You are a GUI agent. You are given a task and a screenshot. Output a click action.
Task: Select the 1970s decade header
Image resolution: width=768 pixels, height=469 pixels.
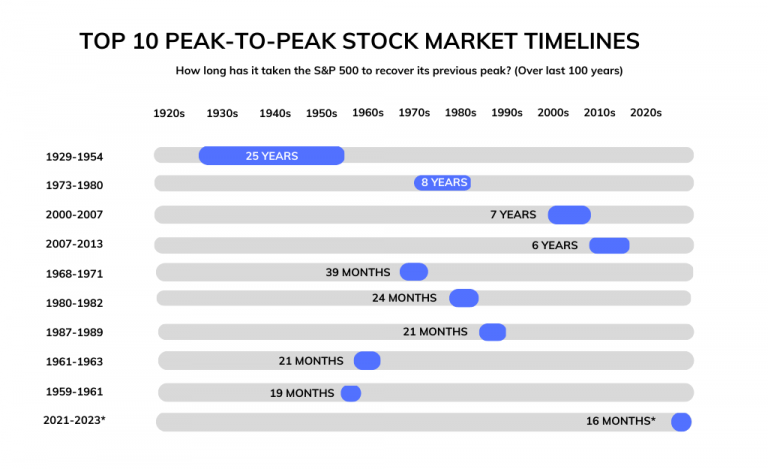(x=414, y=113)
